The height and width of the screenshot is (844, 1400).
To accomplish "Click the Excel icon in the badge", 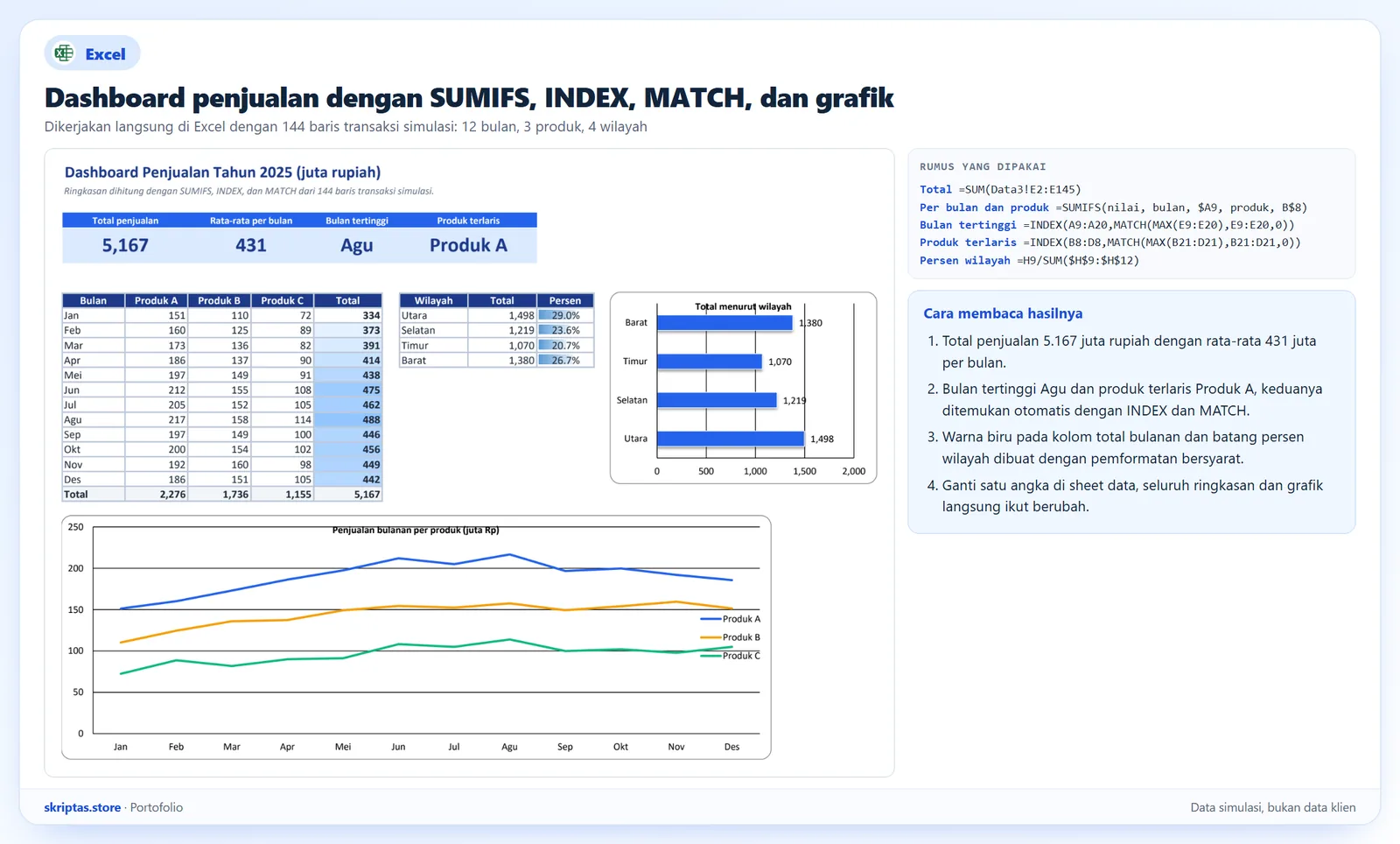I will click(64, 53).
